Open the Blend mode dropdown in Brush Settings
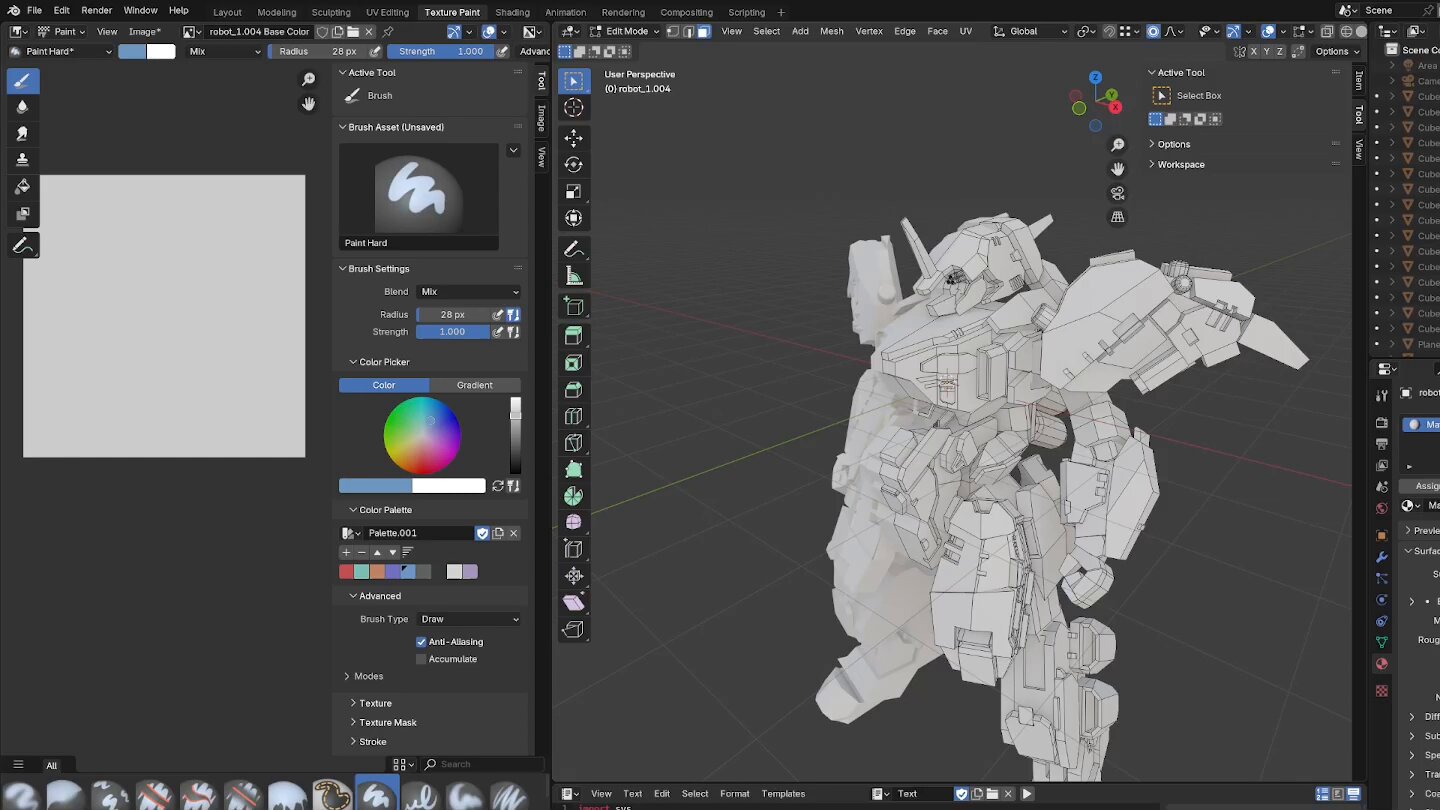The image size is (1440, 810). (469, 292)
